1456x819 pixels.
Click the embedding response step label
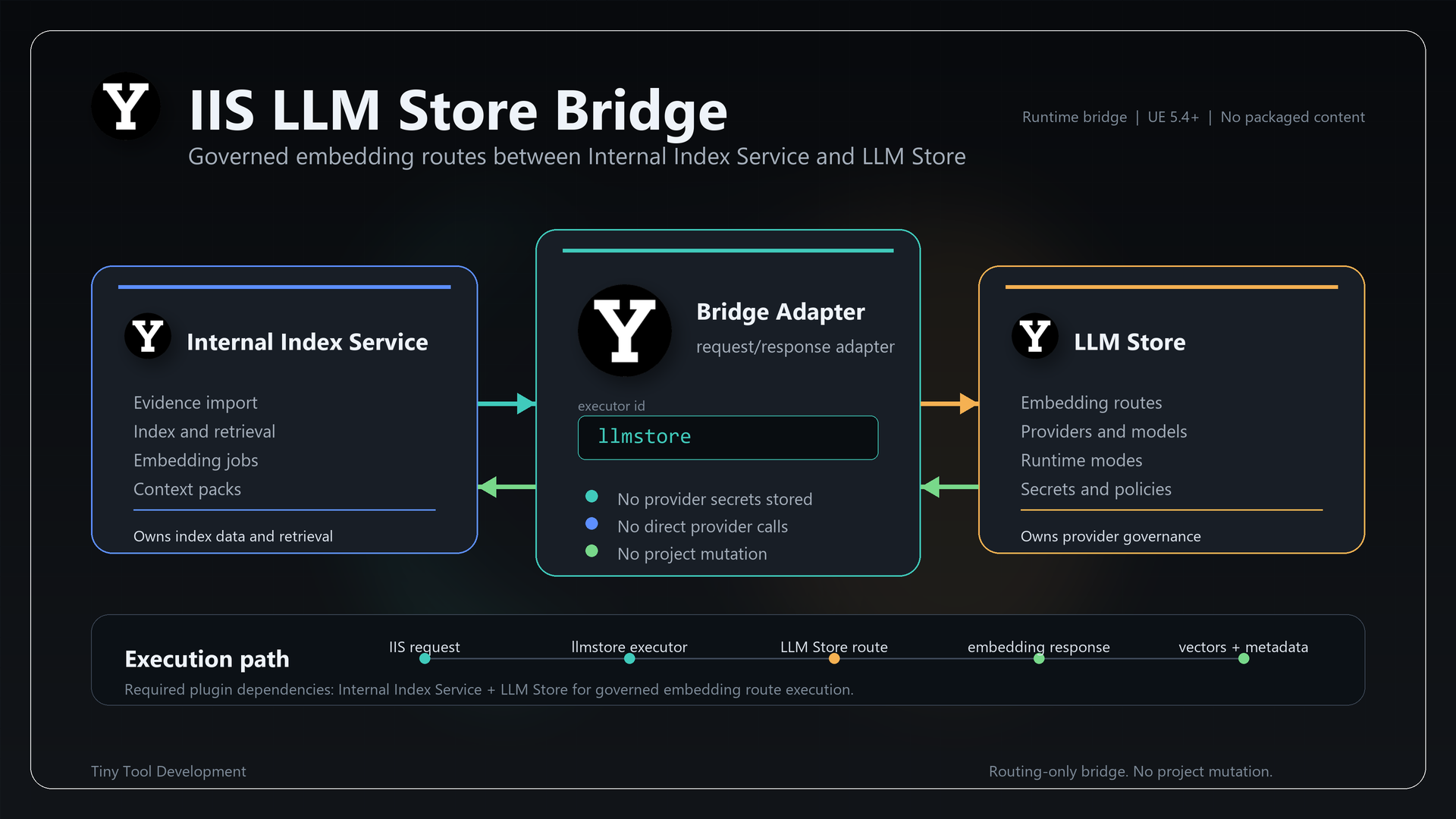coord(1039,647)
